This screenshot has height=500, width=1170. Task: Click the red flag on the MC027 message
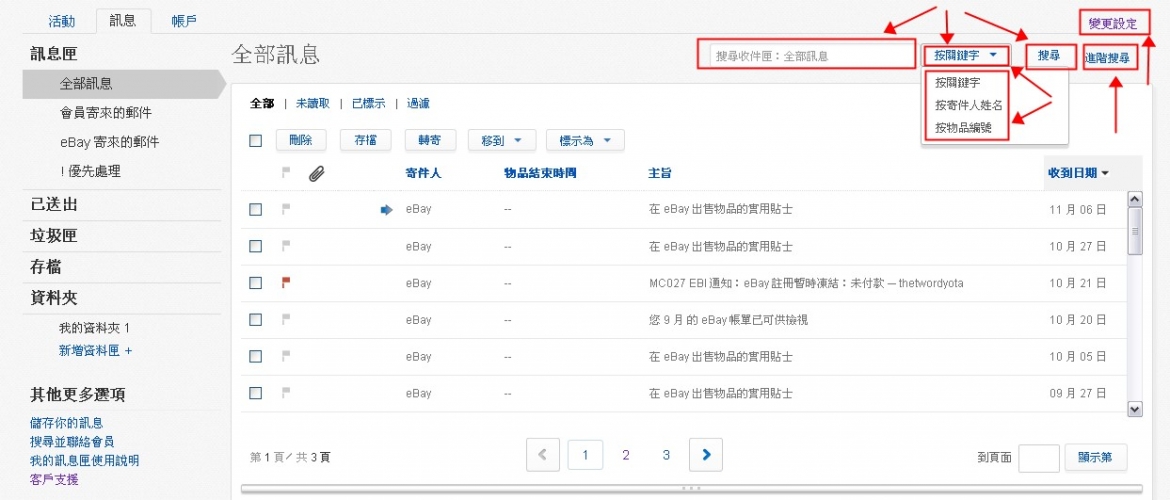pyautogui.click(x=286, y=283)
